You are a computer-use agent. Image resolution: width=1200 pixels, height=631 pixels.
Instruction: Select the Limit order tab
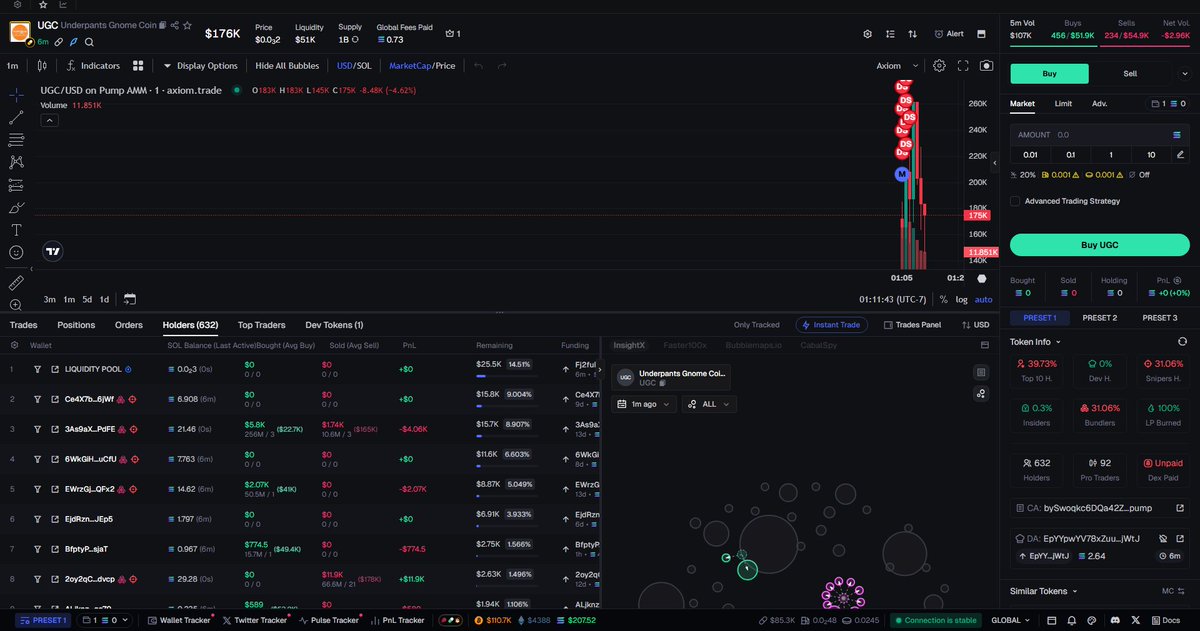click(x=1063, y=103)
